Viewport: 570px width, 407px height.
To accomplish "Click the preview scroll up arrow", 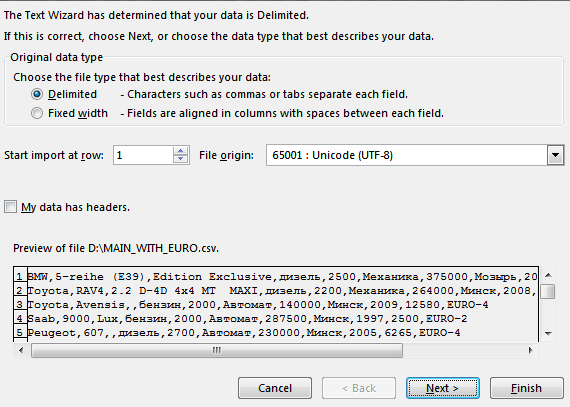I will (x=548, y=275).
